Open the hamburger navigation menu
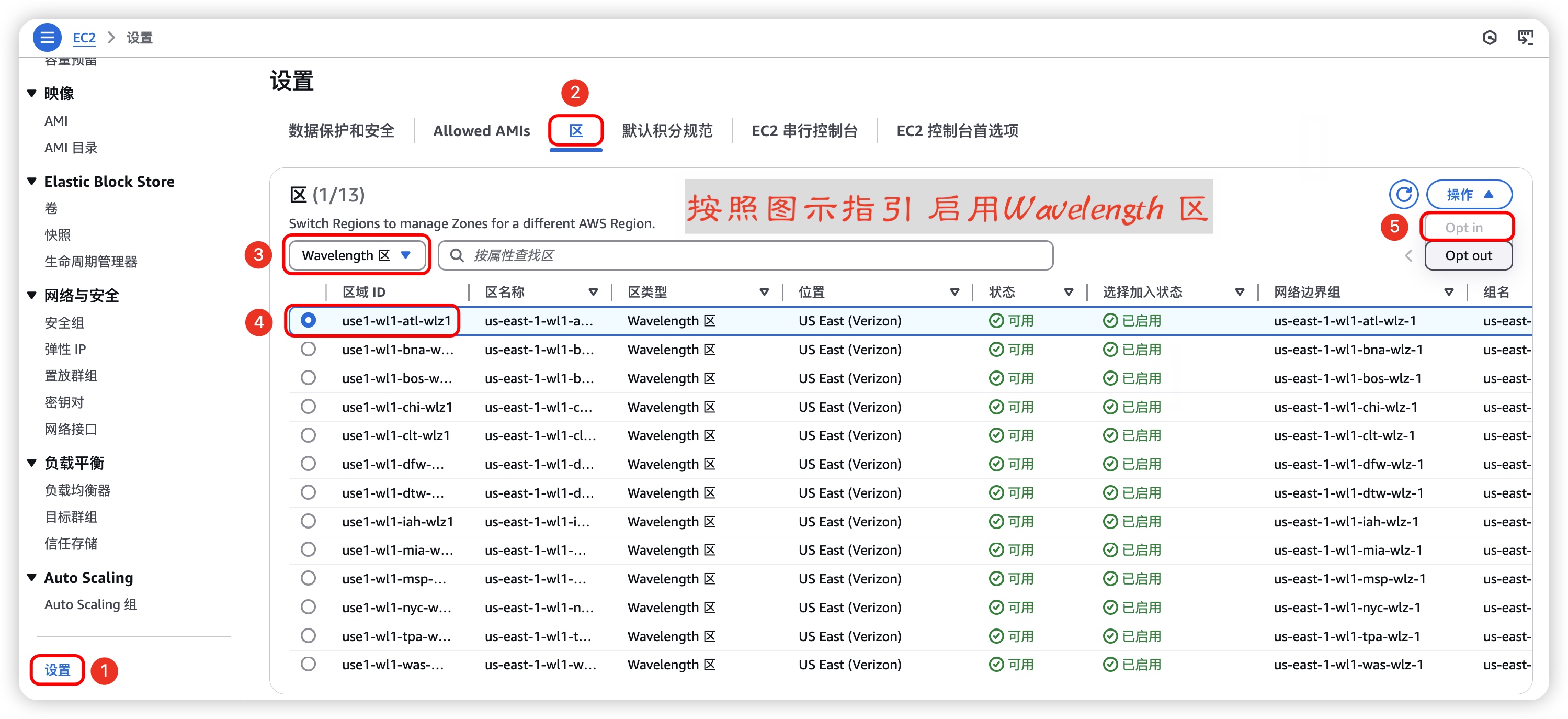The width and height of the screenshot is (1568, 719). coord(47,38)
